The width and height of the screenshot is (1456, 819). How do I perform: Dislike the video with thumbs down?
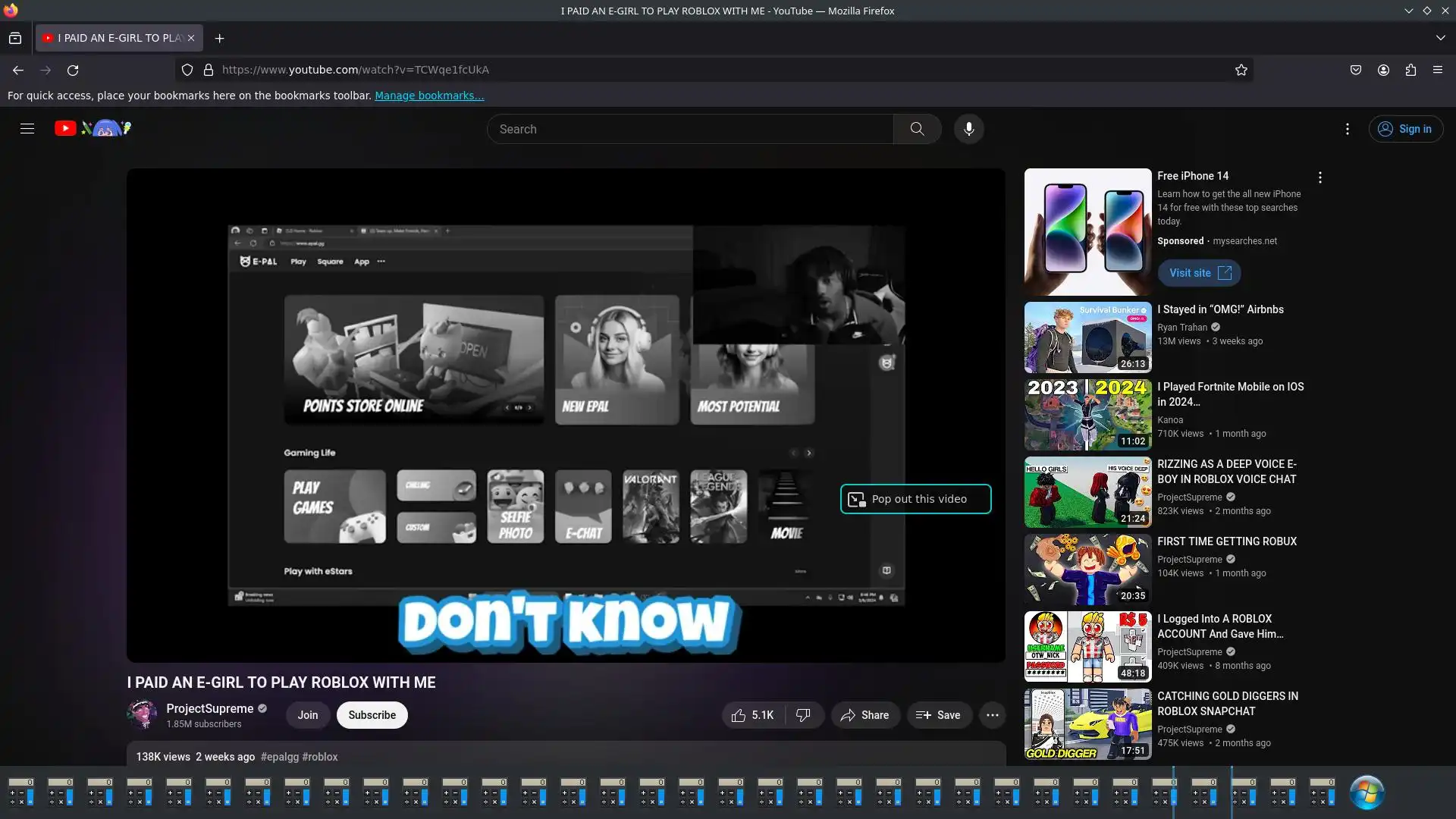coord(803,715)
